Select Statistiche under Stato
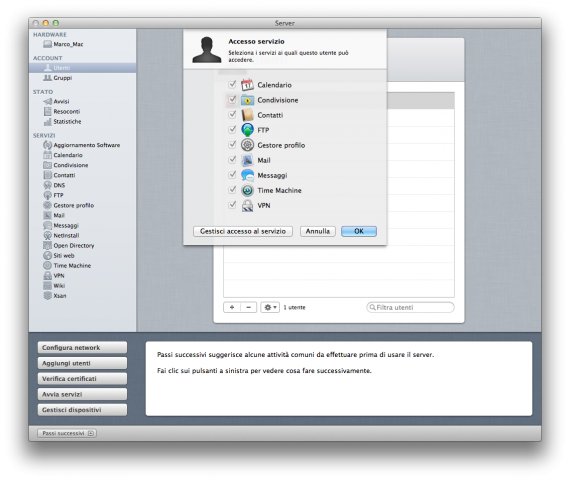The width and height of the screenshot is (570, 481). 67,121
